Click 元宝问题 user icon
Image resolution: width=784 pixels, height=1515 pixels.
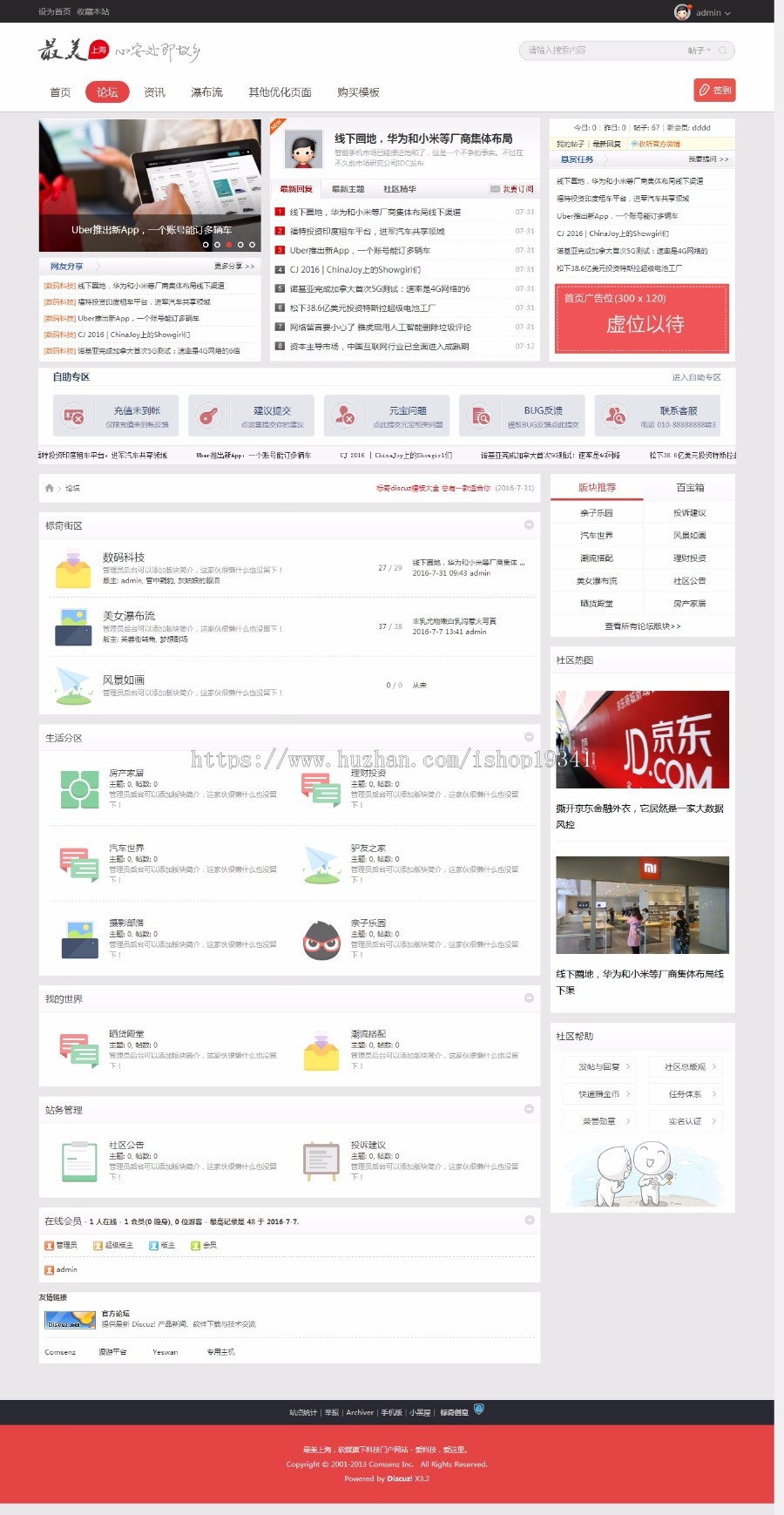(x=344, y=416)
